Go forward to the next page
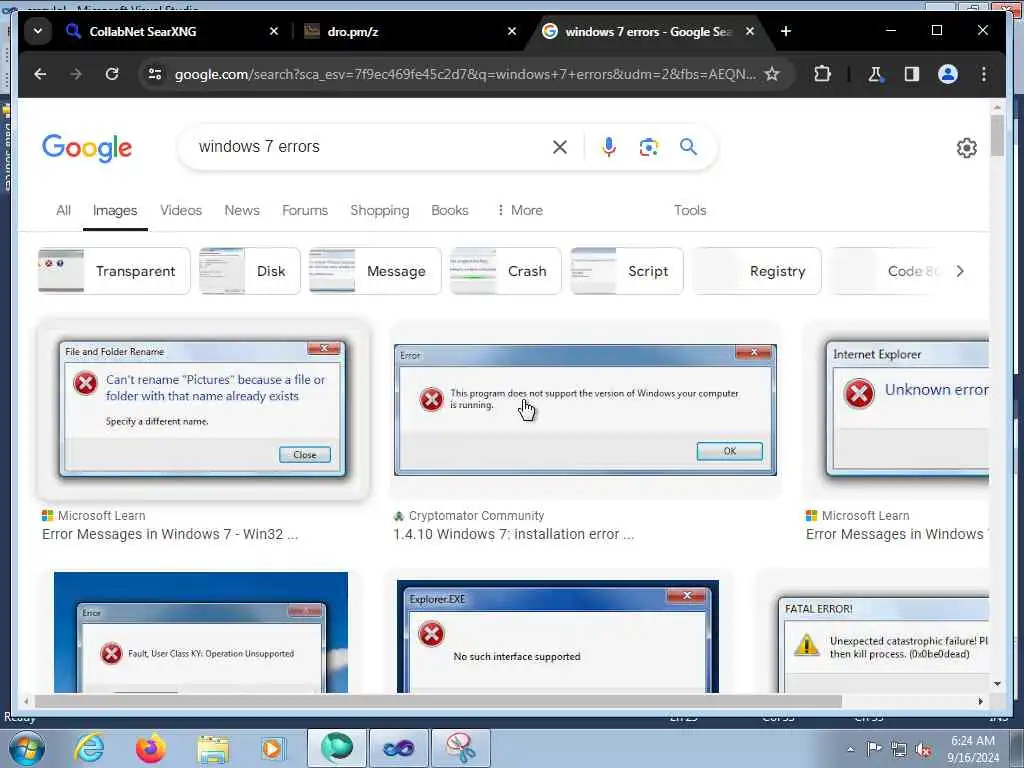This screenshot has width=1024, height=768. pos(76,74)
